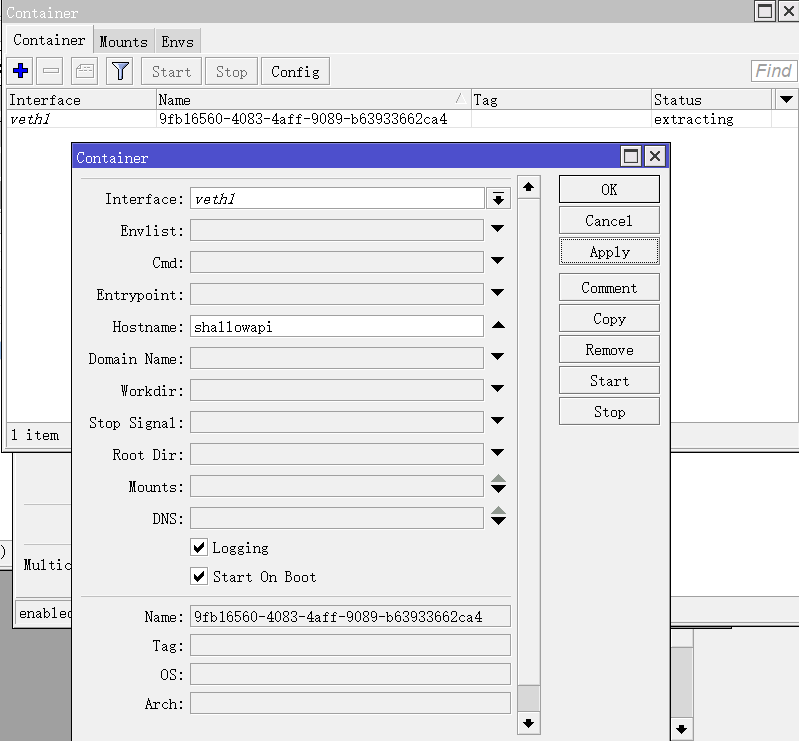
Task: Click the minus remove icon in toolbar
Action: pyautogui.click(x=50, y=71)
